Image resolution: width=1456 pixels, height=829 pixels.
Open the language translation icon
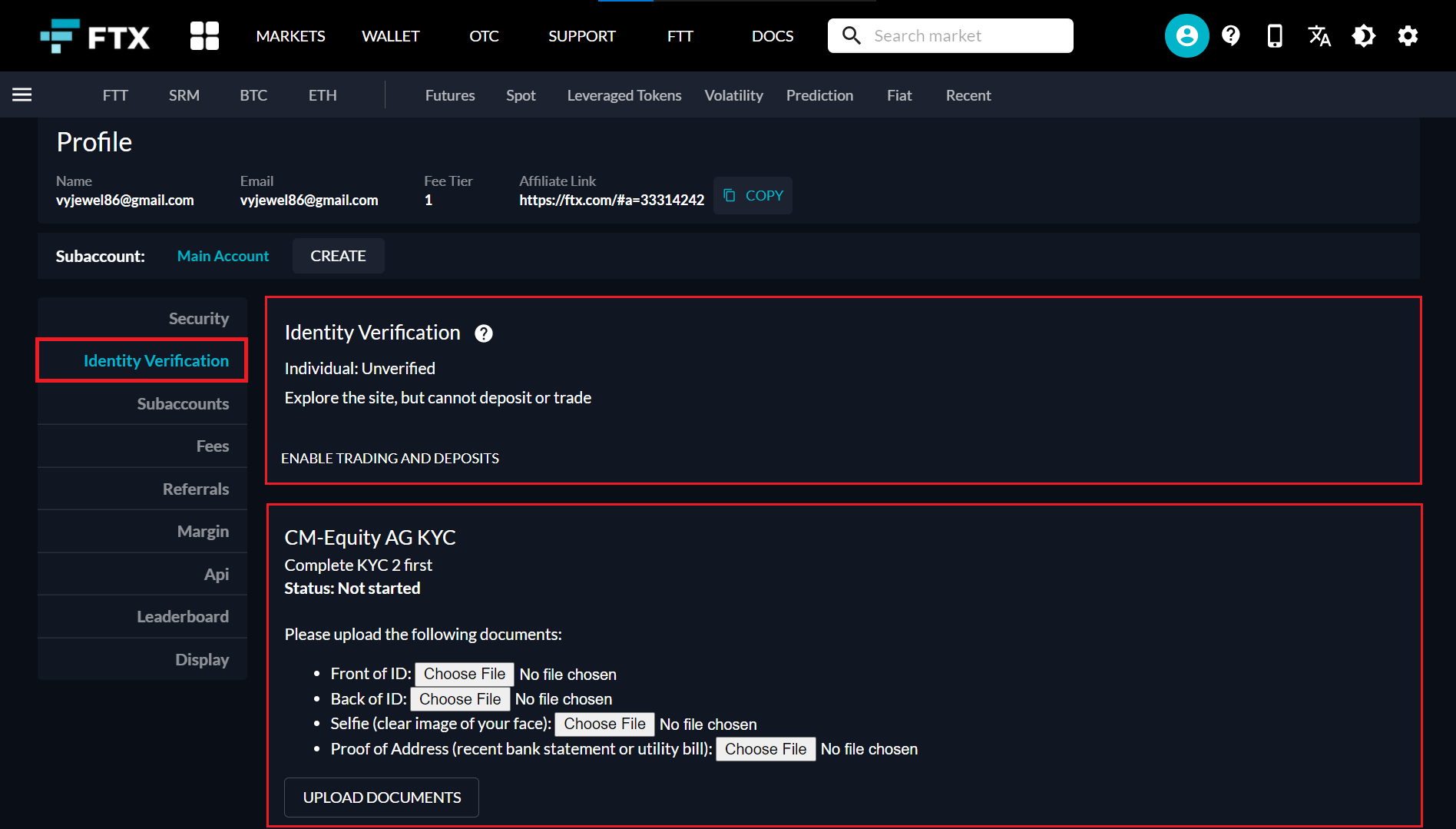pos(1319,36)
